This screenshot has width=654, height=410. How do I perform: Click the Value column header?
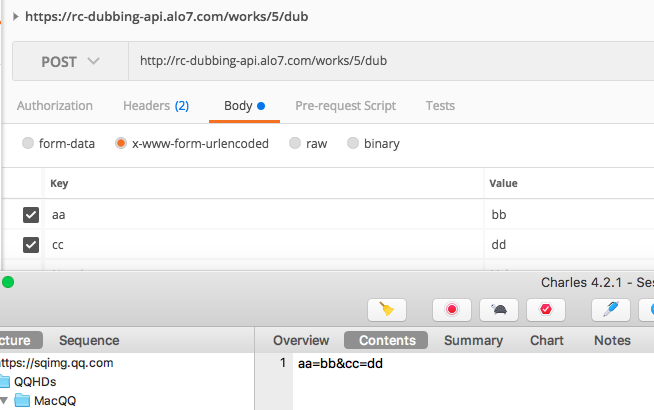click(503, 184)
